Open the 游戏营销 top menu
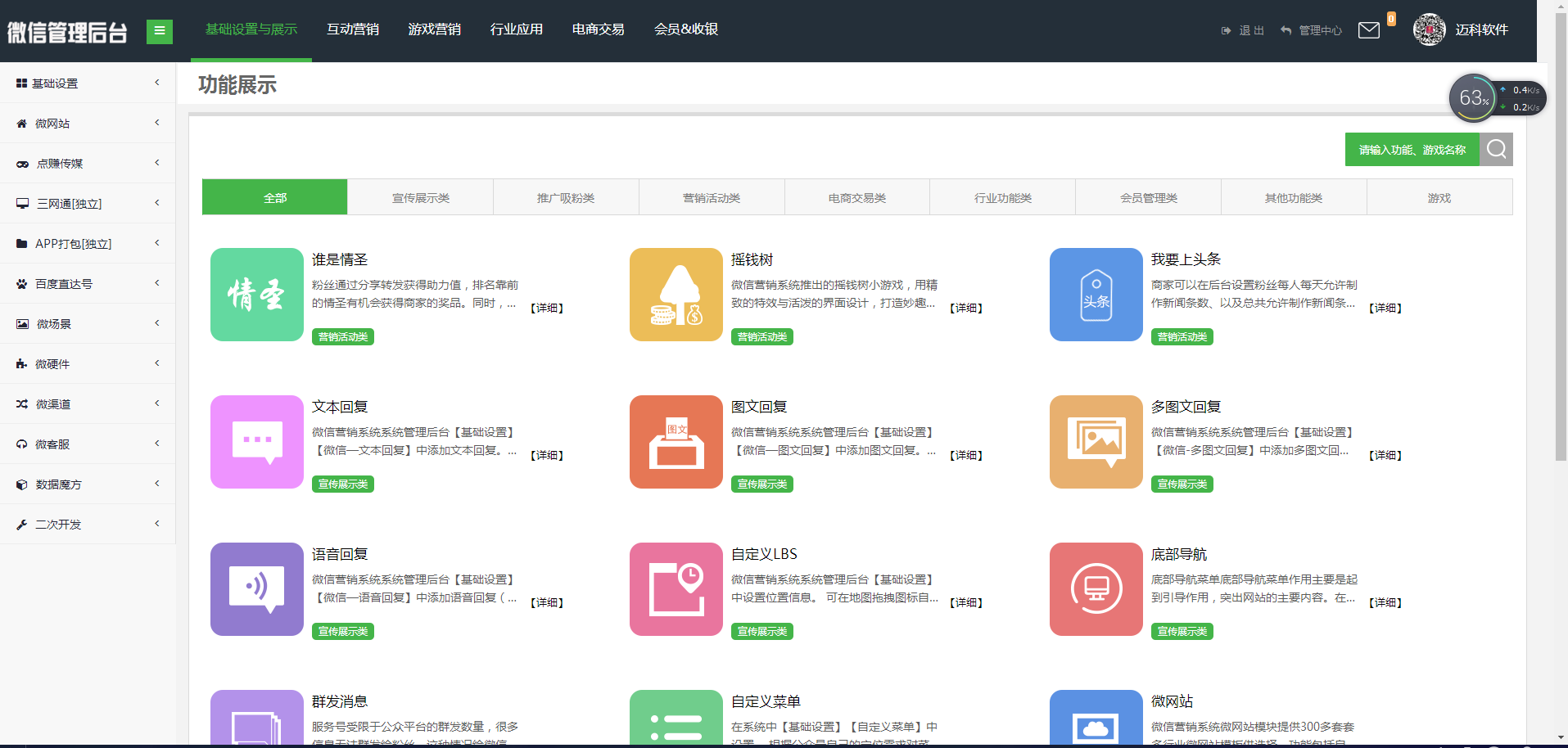The image size is (1568, 748). pos(435,29)
